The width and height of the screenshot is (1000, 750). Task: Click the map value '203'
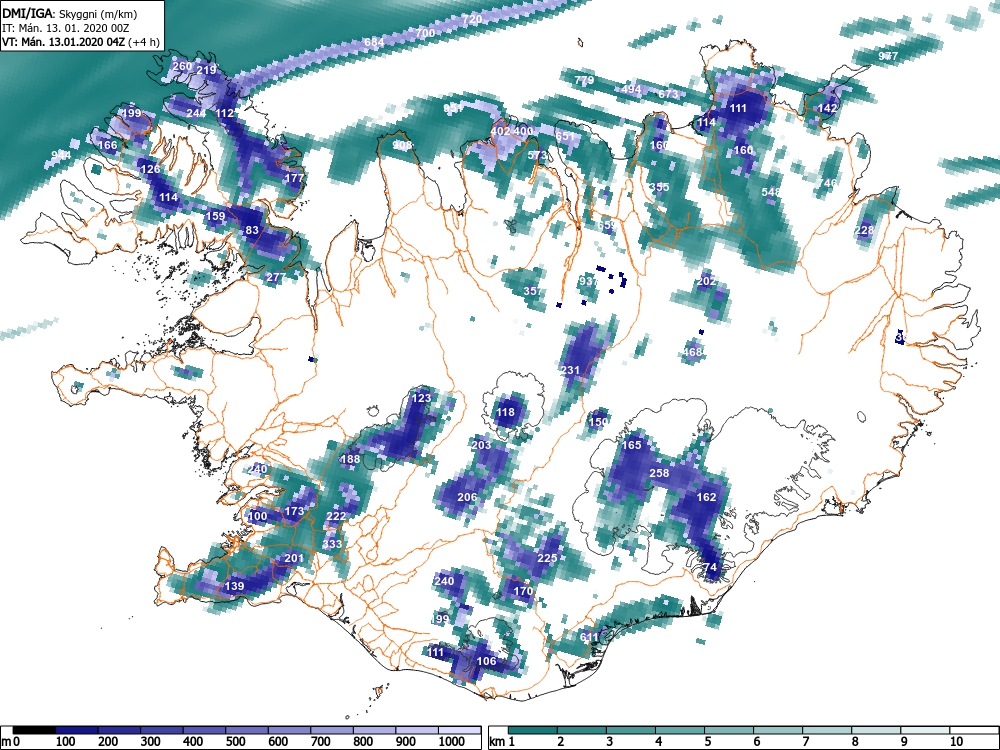click(x=482, y=445)
